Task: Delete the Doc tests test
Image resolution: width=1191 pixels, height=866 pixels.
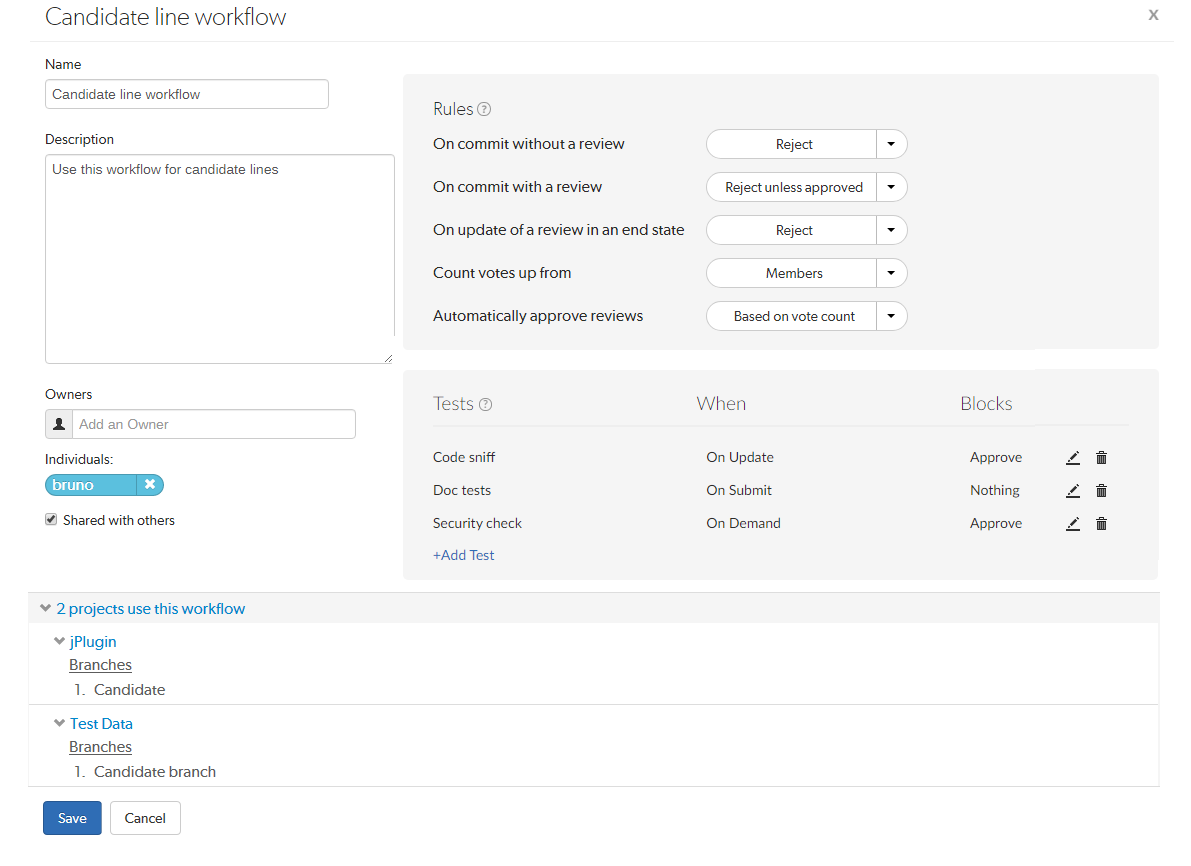Action: [x=1101, y=490]
